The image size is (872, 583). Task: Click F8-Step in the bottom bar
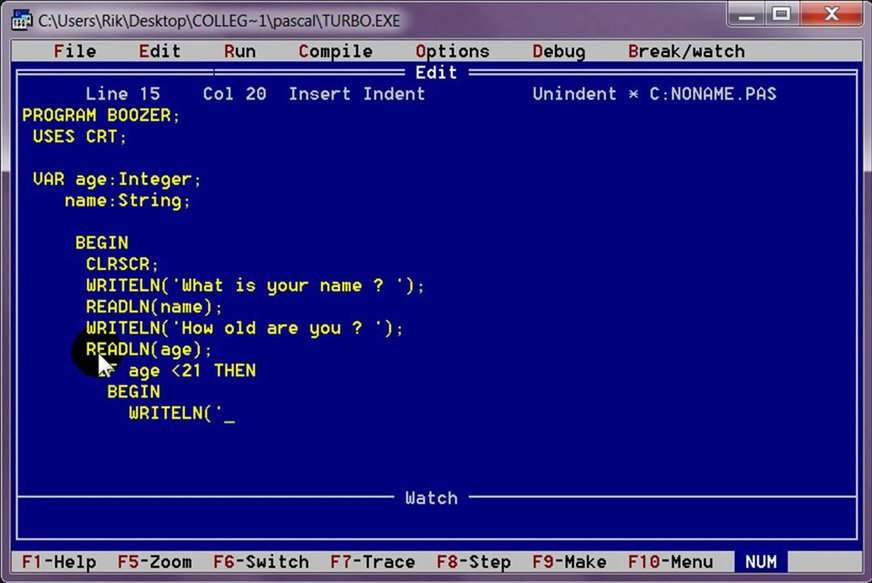point(473,562)
